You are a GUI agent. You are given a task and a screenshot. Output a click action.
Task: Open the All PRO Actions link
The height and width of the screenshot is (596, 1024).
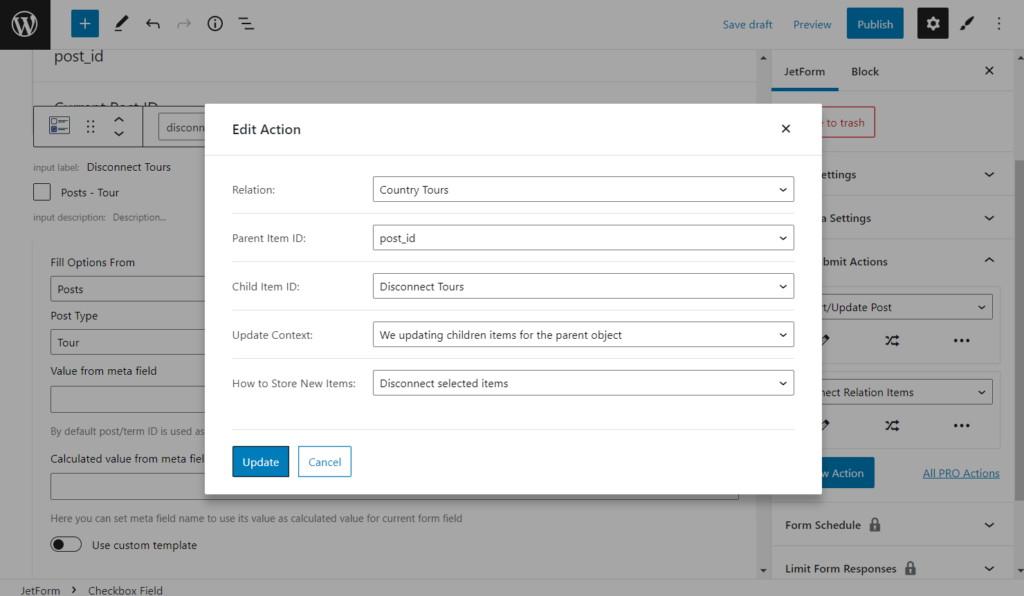(x=961, y=473)
